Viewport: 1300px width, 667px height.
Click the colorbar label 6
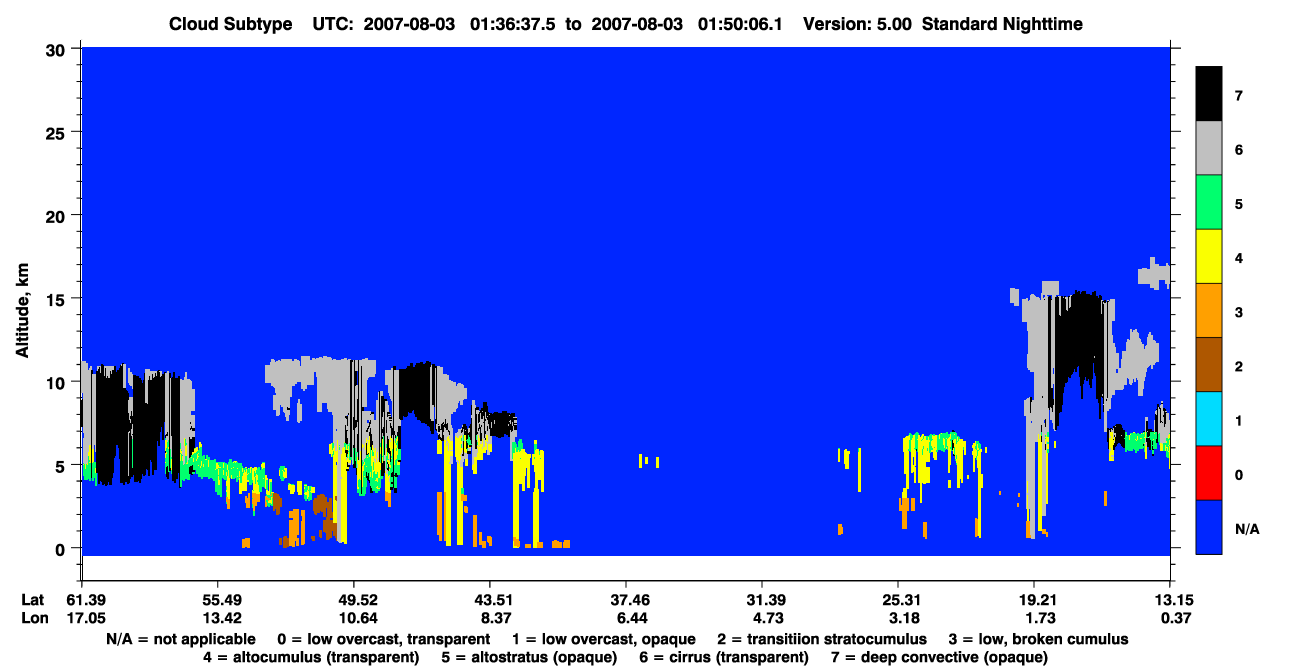point(1239,150)
